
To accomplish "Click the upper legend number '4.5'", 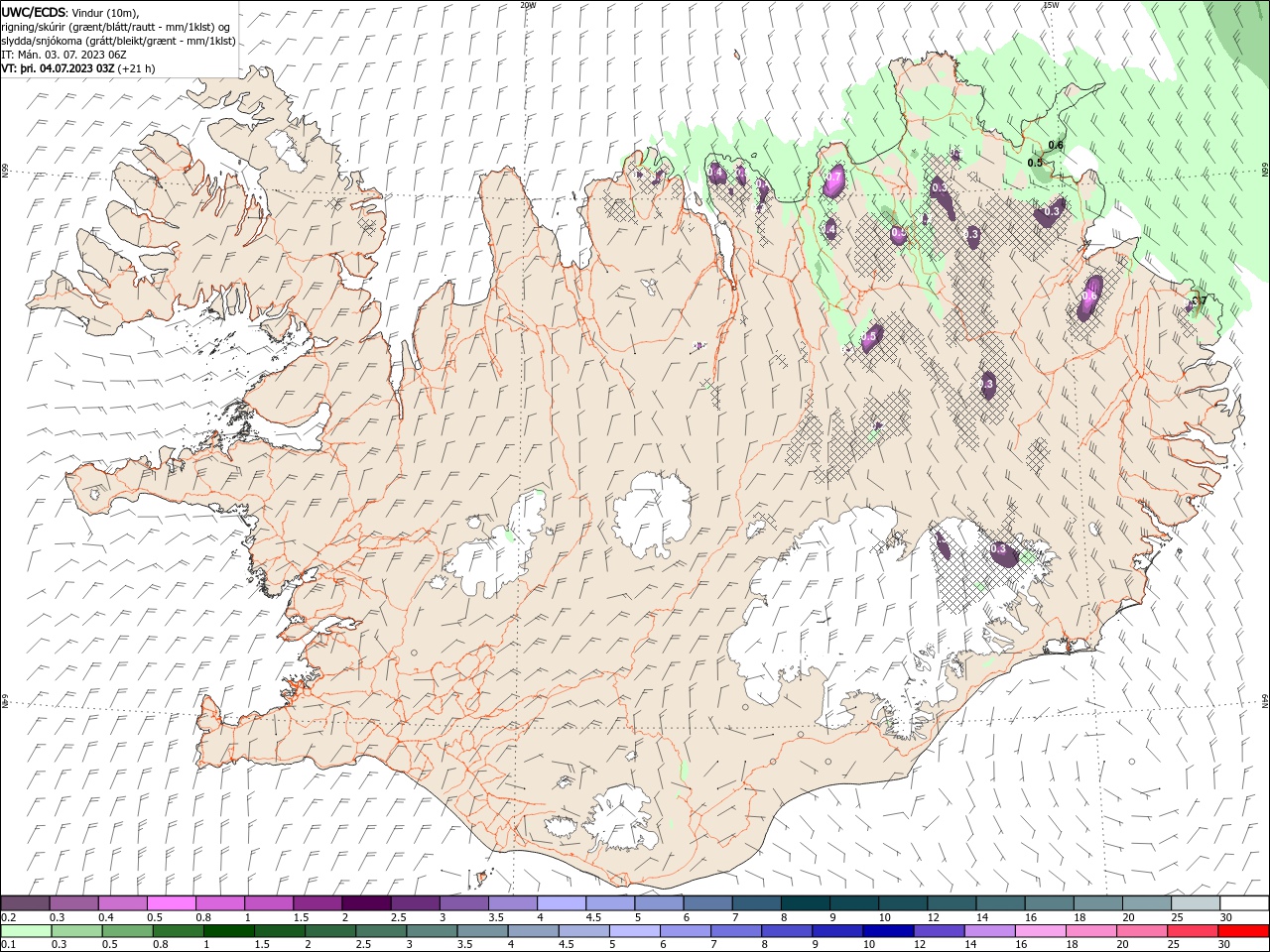I will click(593, 917).
